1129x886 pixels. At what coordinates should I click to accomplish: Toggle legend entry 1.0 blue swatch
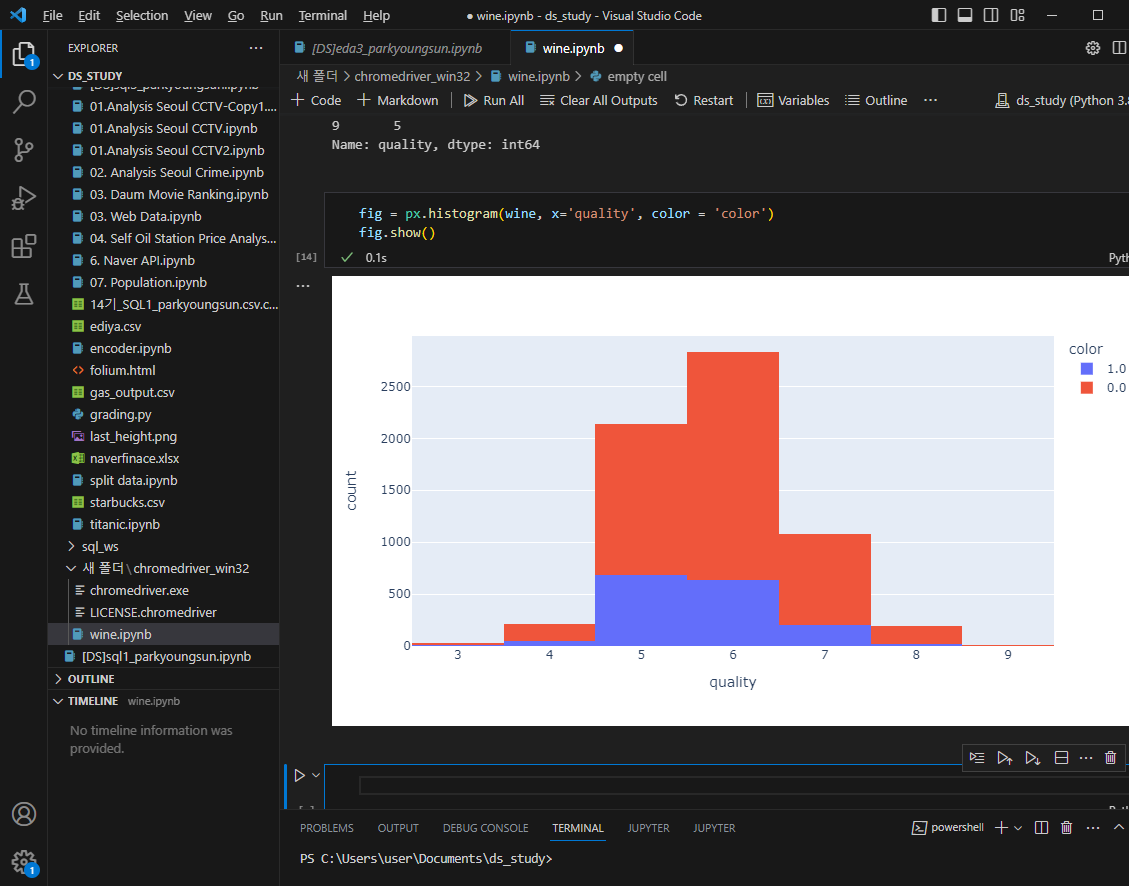tap(1087, 369)
